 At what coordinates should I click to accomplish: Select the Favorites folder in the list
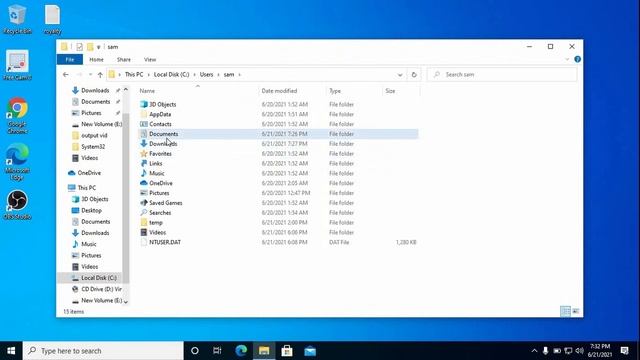(160, 154)
